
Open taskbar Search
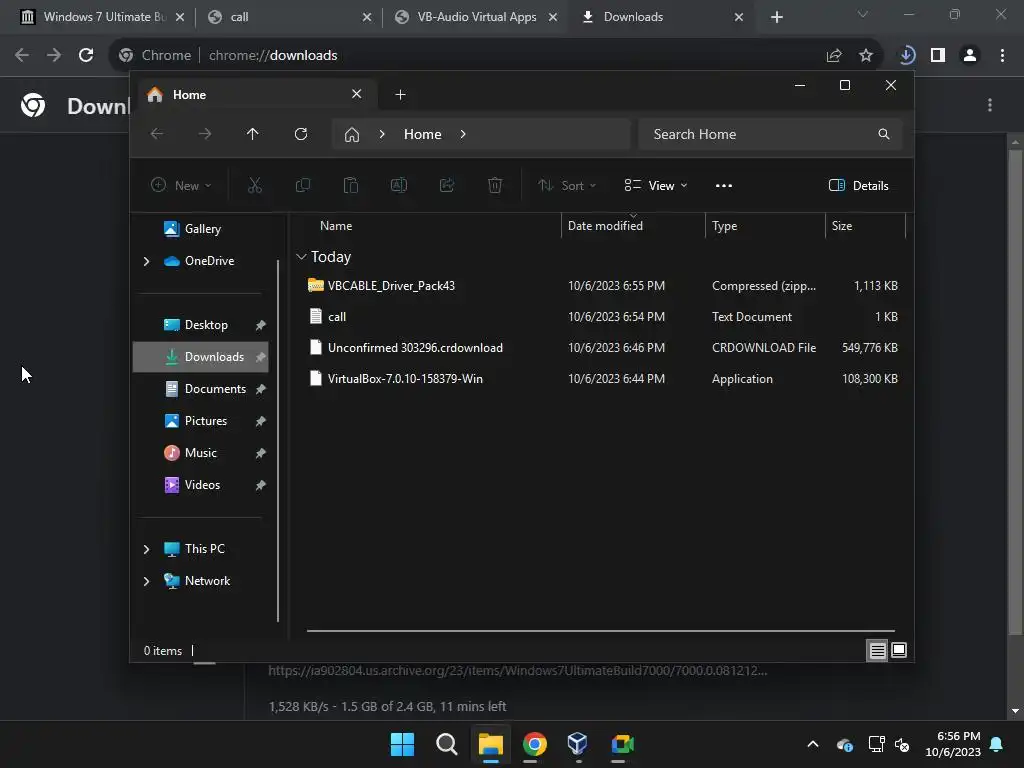447,744
